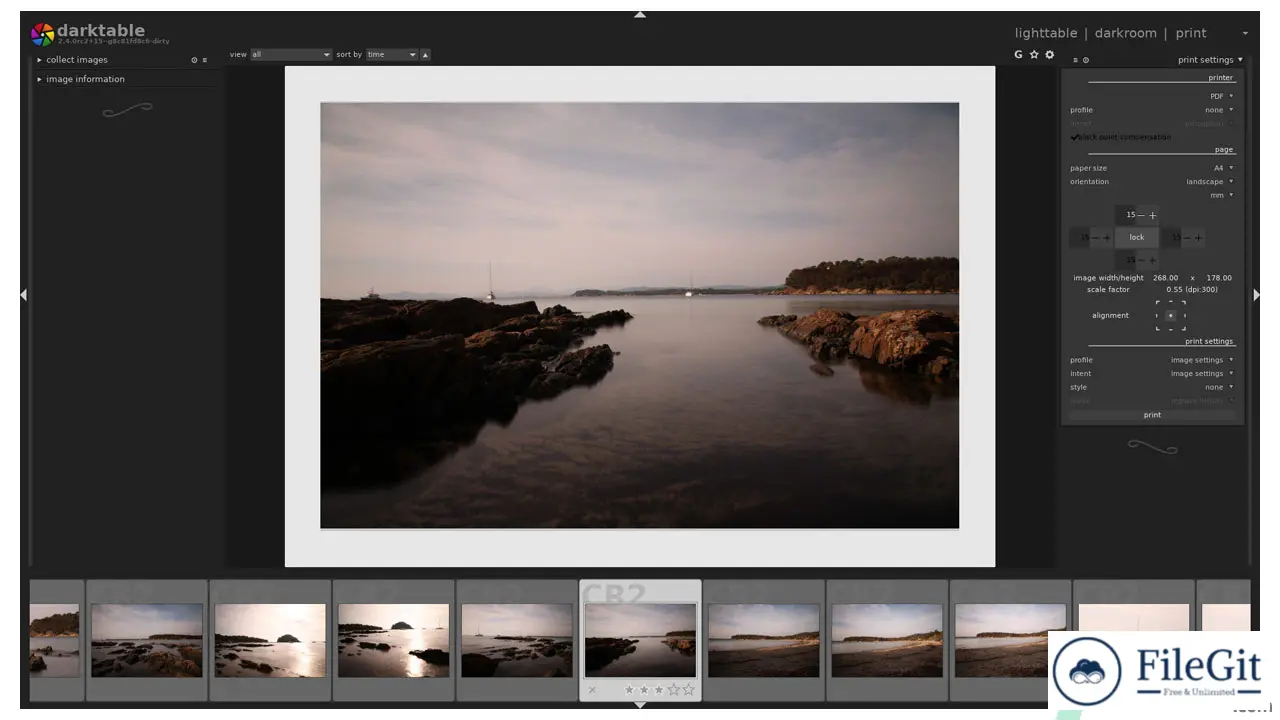Select center alignment option
This screenshot has width=1280, height=720.
click(1171, 315)
